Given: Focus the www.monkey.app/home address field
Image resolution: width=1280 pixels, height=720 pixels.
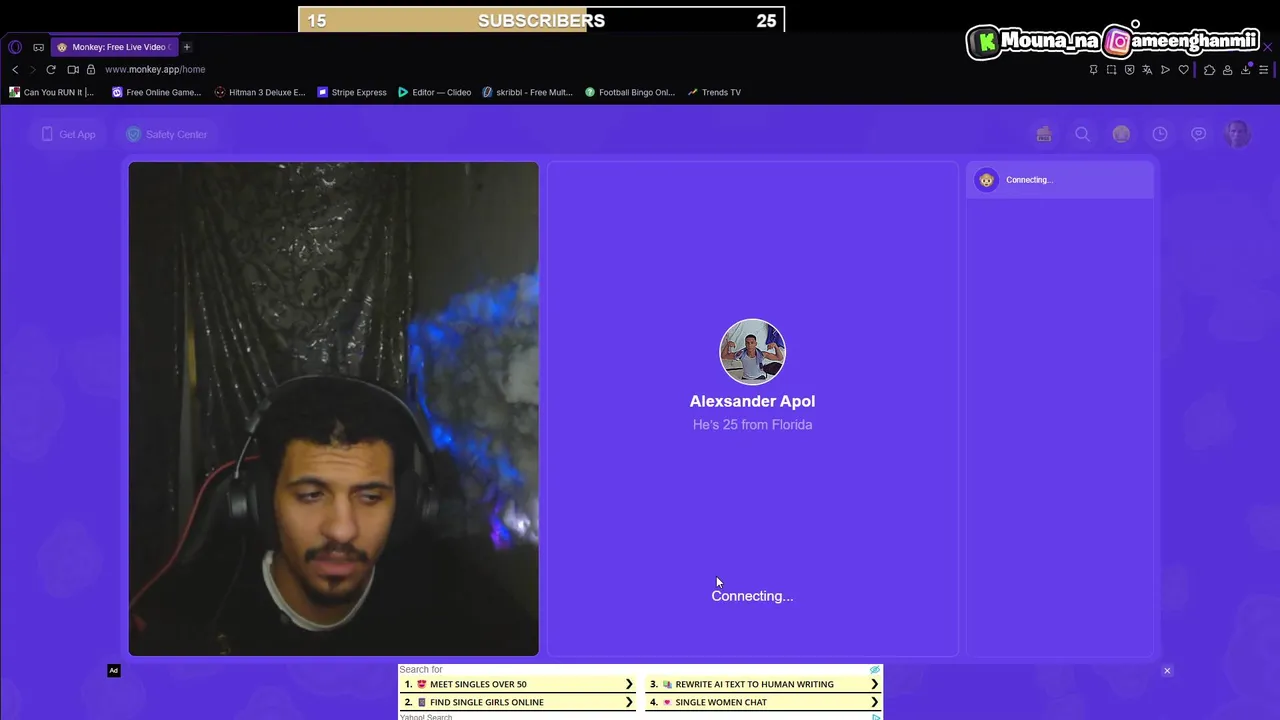Looking at the screenshot, I should (x=155, y=69).
